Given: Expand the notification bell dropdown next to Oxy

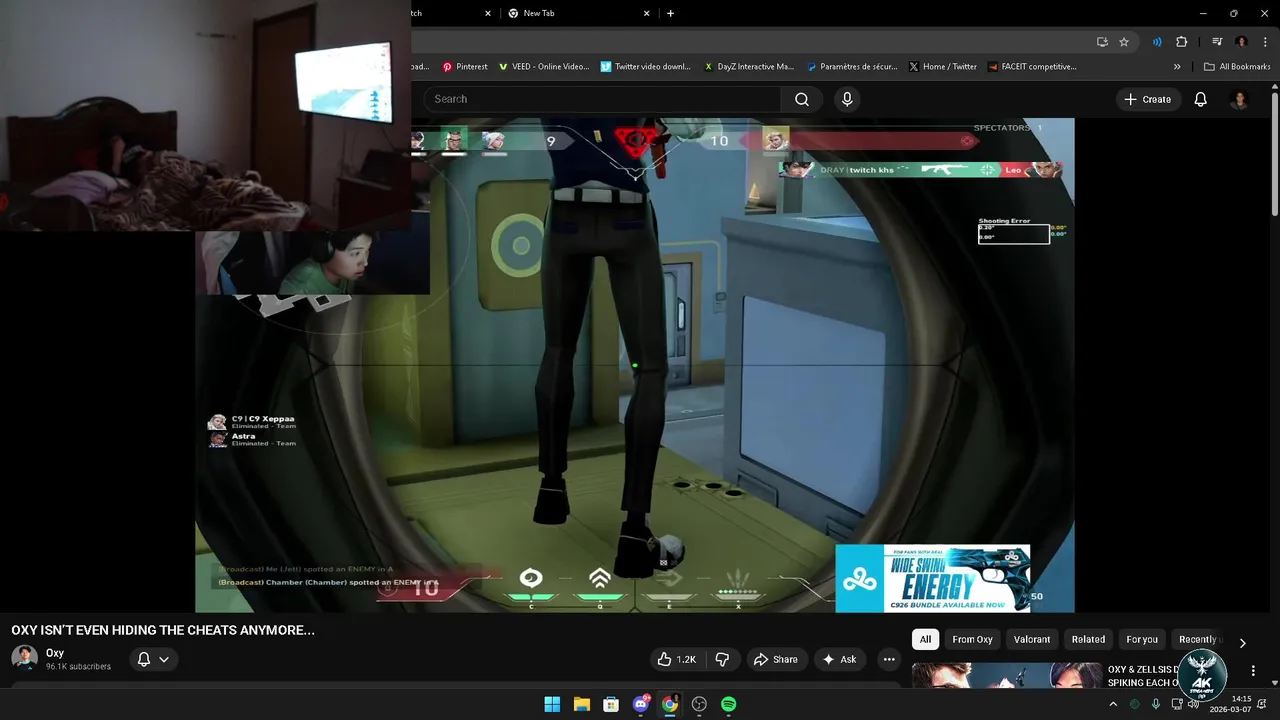Looking at the screenshot, I should pyautogui.click(x=153, y=659).
